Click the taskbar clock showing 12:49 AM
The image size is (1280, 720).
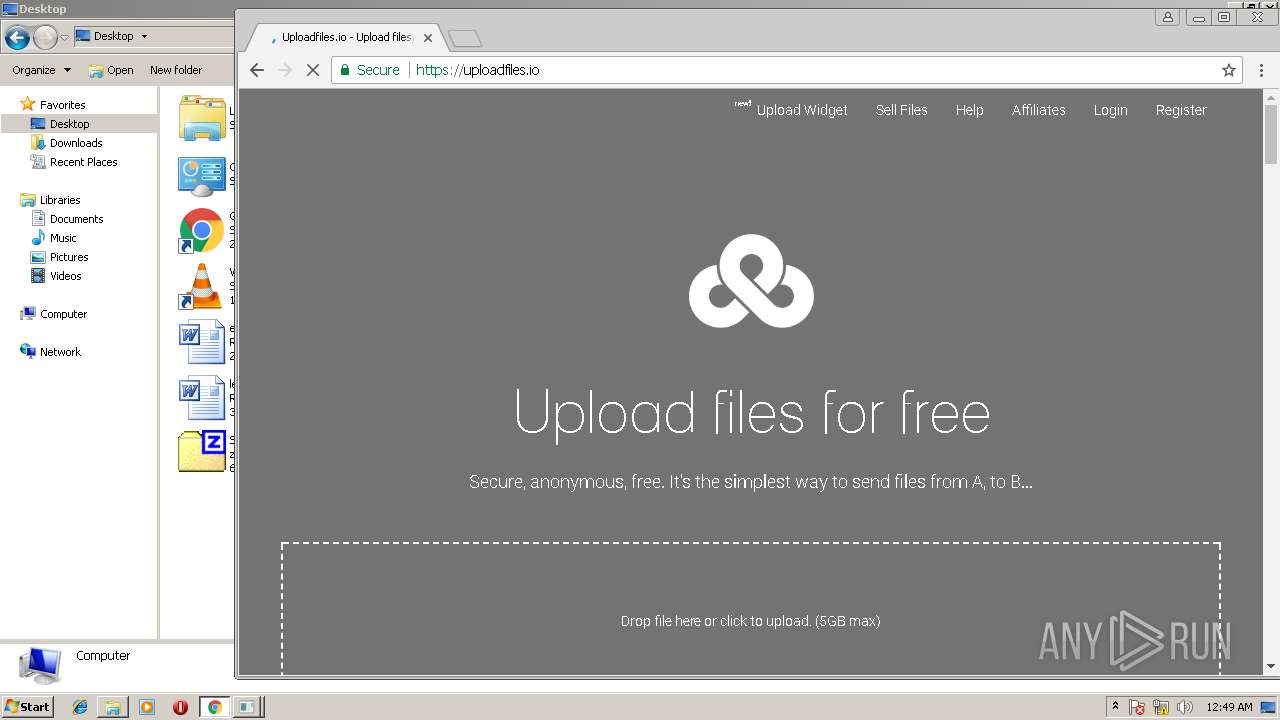click(x=1229, y=707)
